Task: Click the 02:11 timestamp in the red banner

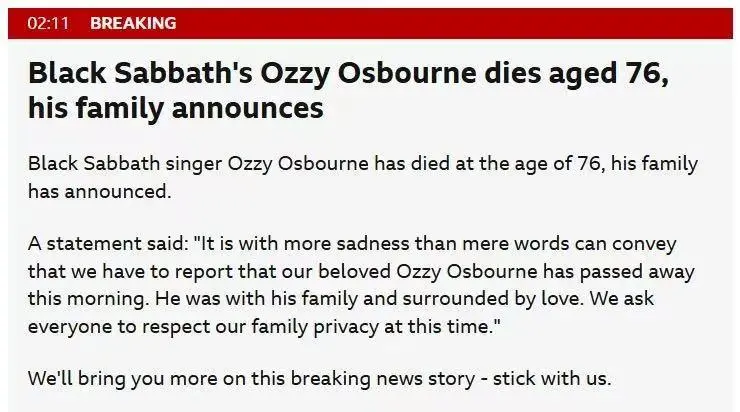Action: pyautogui.click(x=48, y=23)
